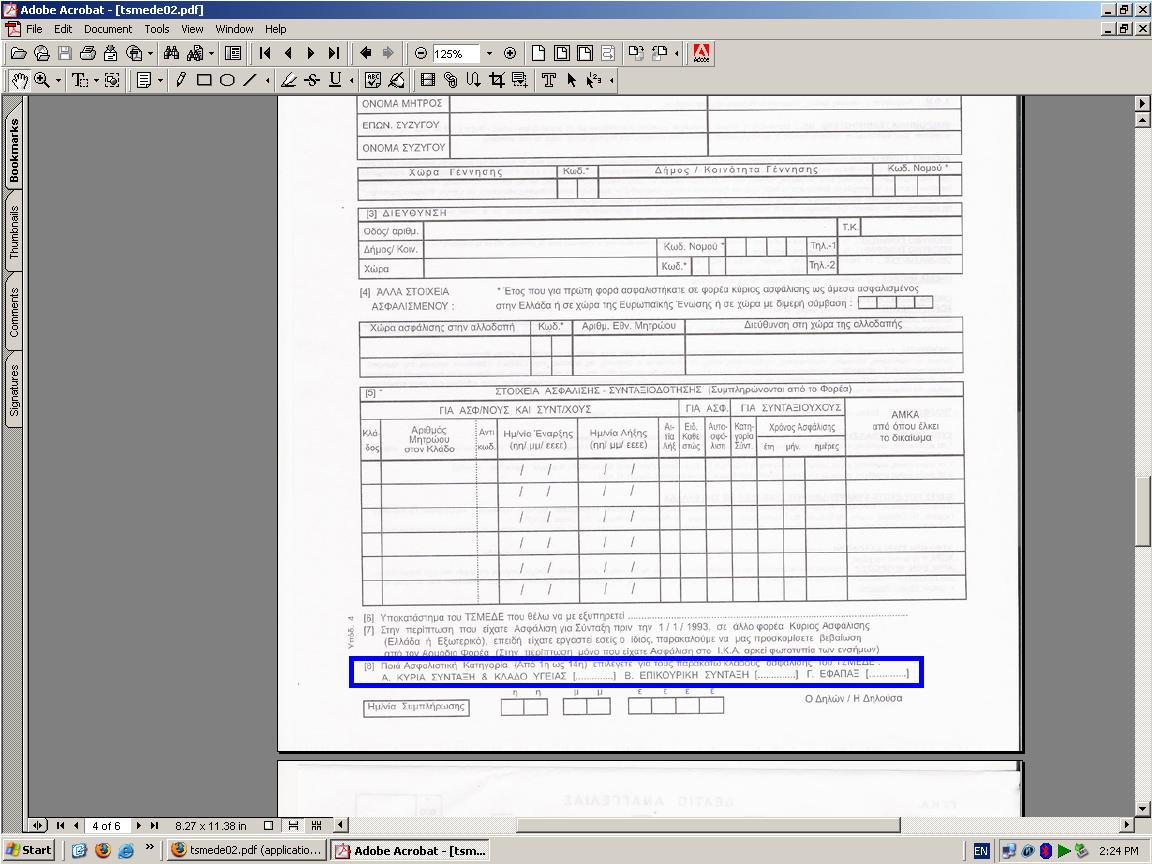1152x864 pixels.
Task: Toggle the navigation pane toolbar button
Action: tap(233, 53)
